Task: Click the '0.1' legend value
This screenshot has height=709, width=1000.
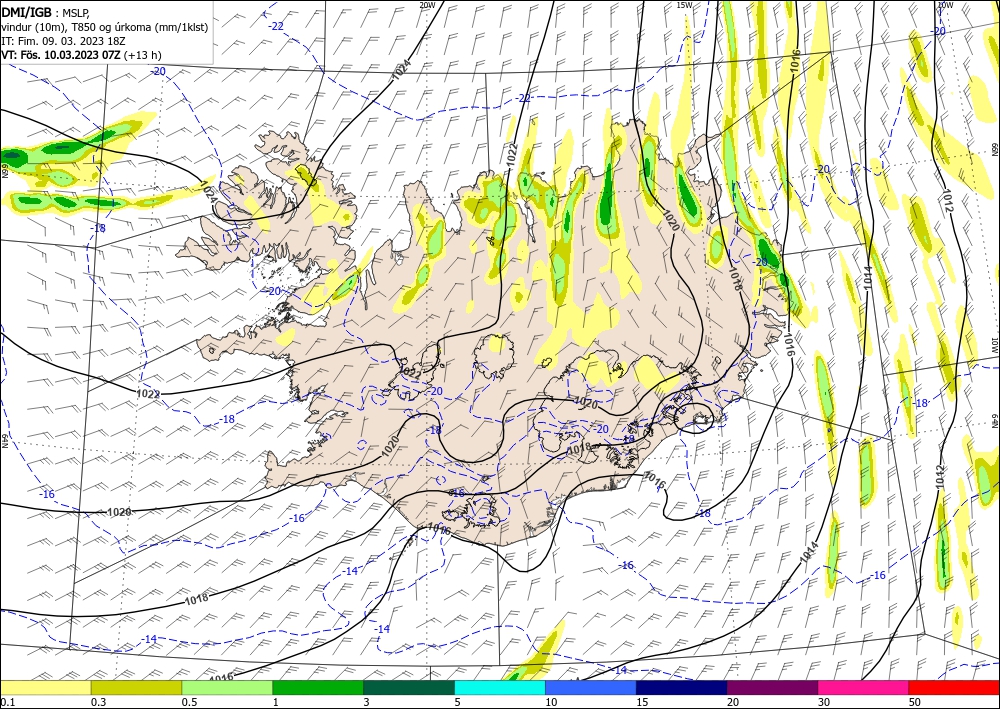Action: (x=6, y=702)
